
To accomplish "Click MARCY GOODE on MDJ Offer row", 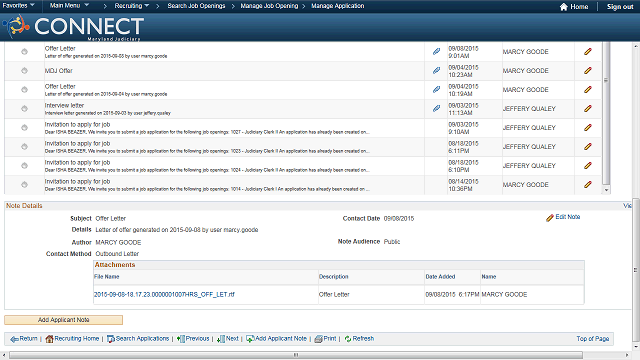I will coord(525,71).
